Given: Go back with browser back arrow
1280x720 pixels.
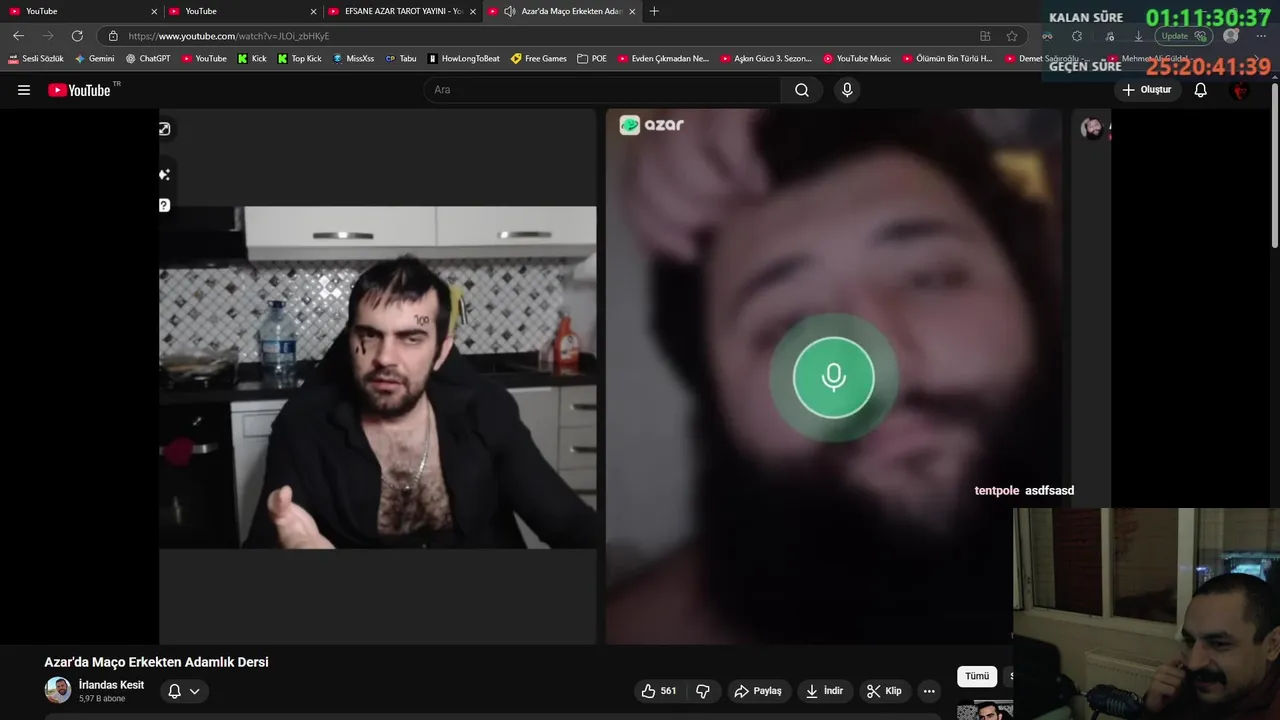Looking at the screenshot, I should (x=18, y=36).
